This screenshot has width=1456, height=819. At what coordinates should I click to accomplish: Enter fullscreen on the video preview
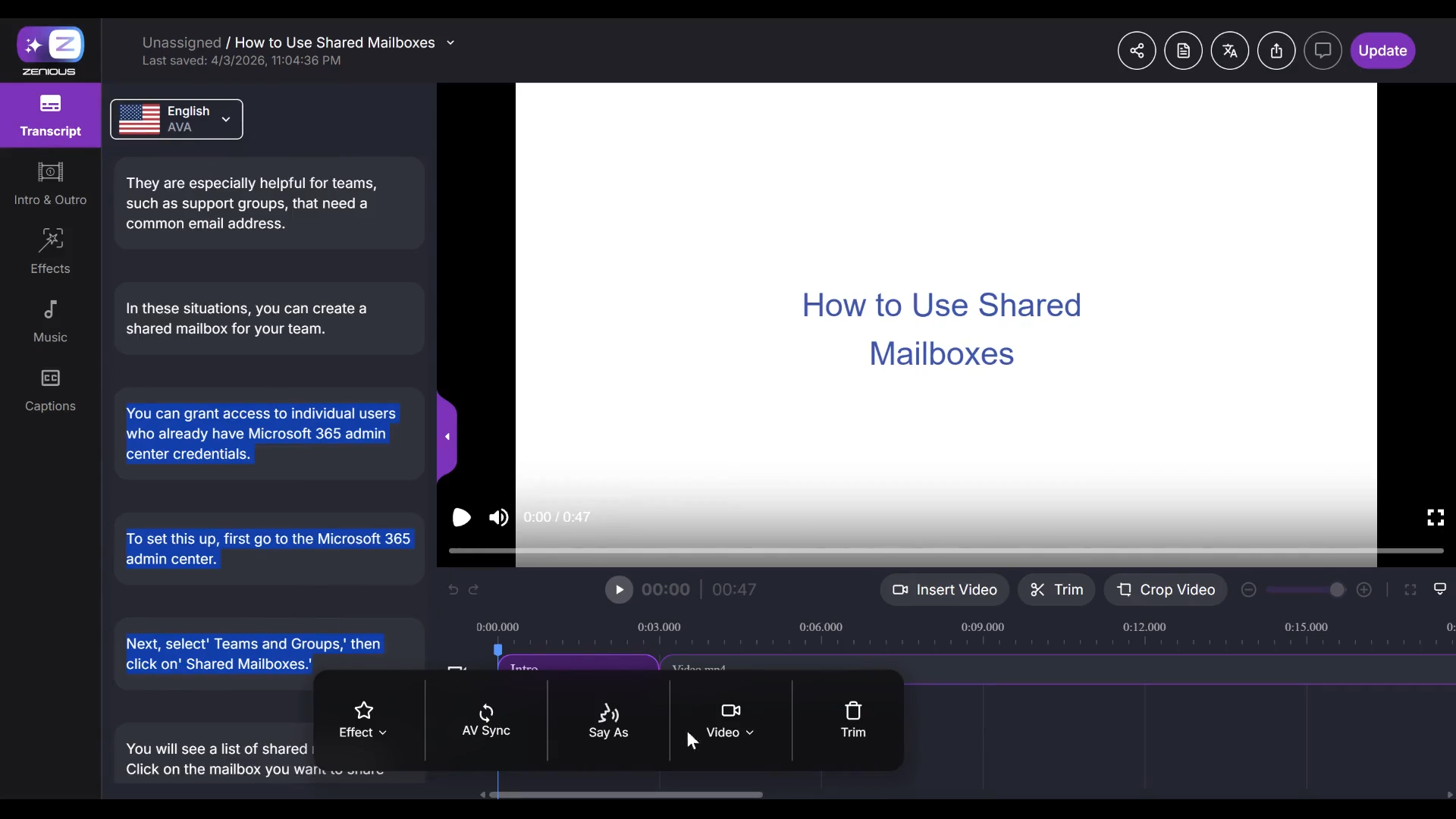coord(1435,517)
